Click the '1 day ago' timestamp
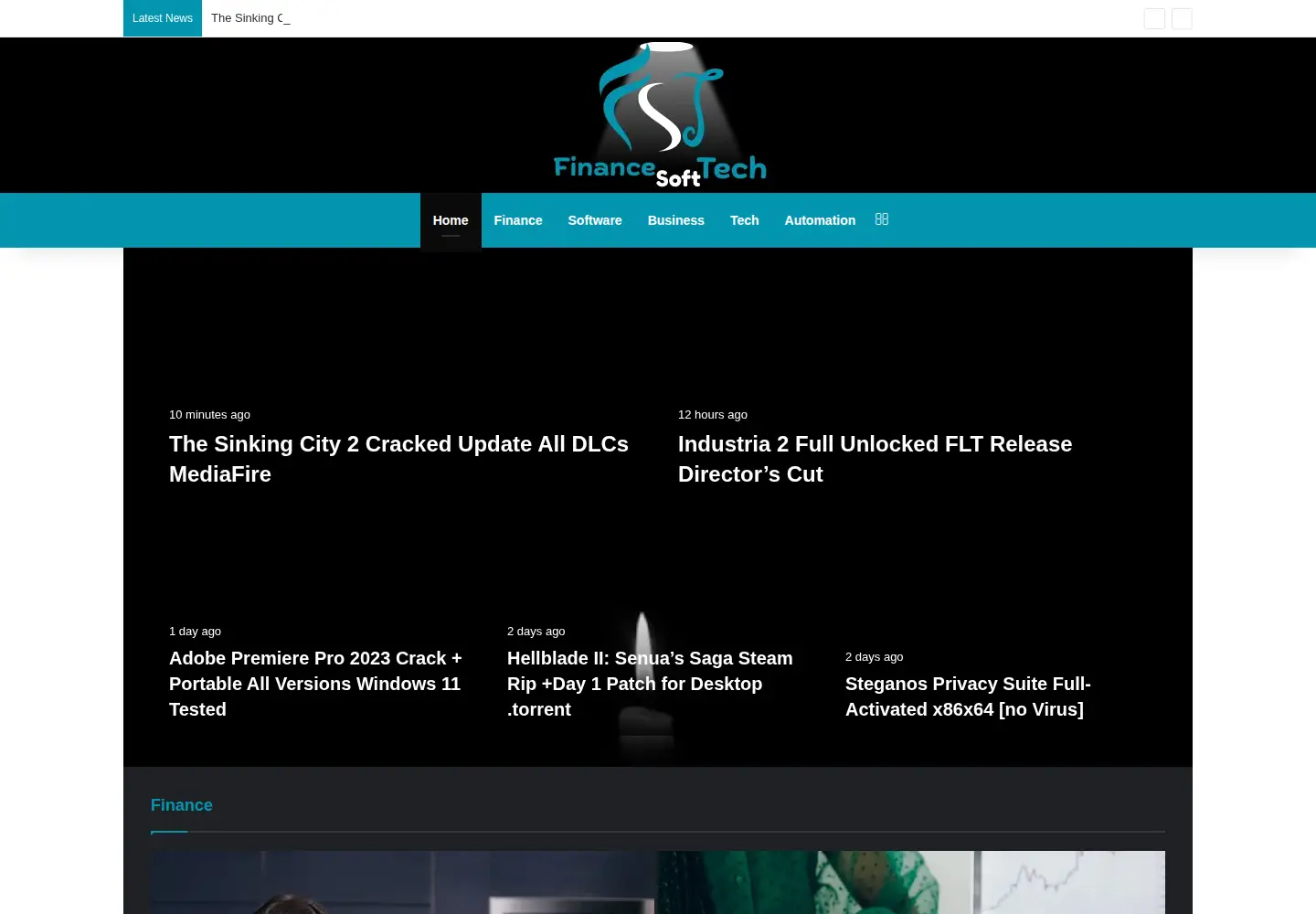This screenshot has width=1316, height=914. [195, 632]
